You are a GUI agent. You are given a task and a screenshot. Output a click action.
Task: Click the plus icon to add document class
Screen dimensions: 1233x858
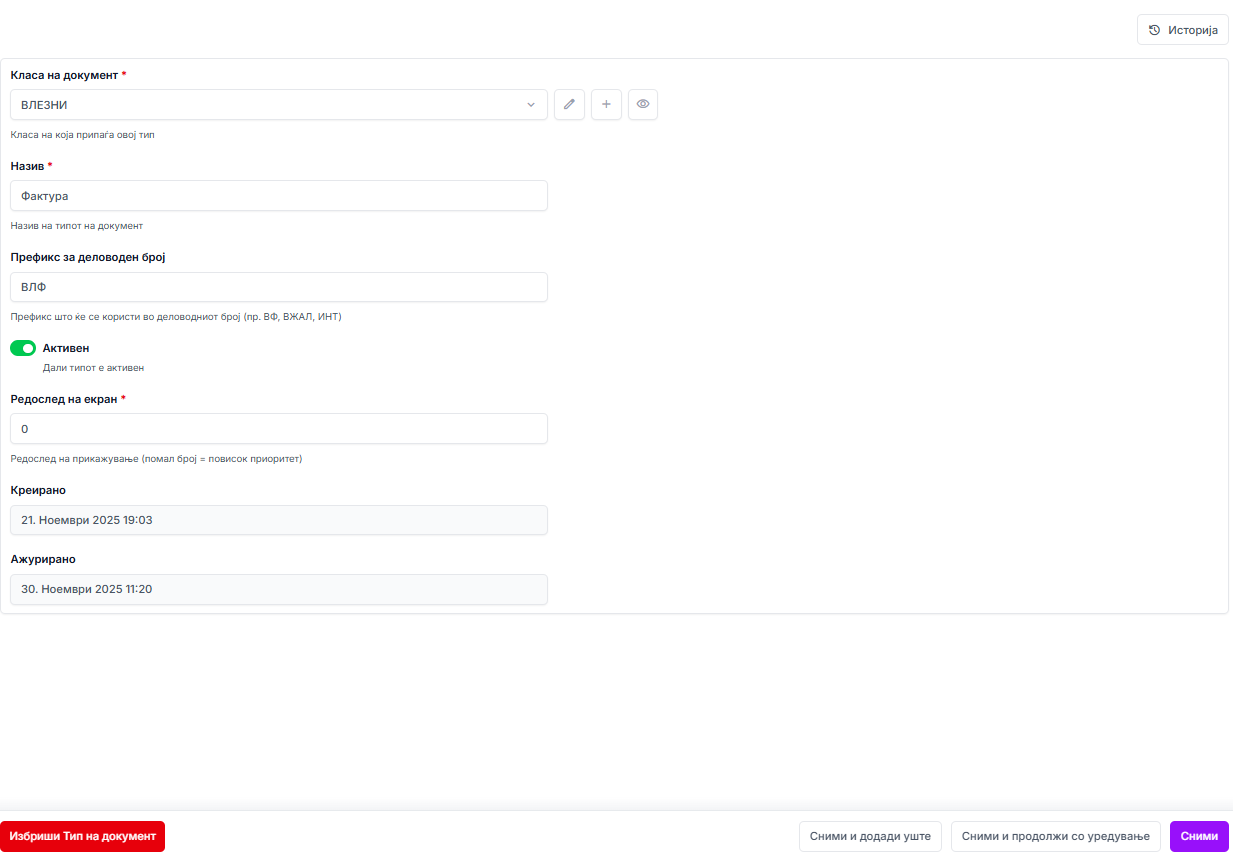click(x=606, y=105)
